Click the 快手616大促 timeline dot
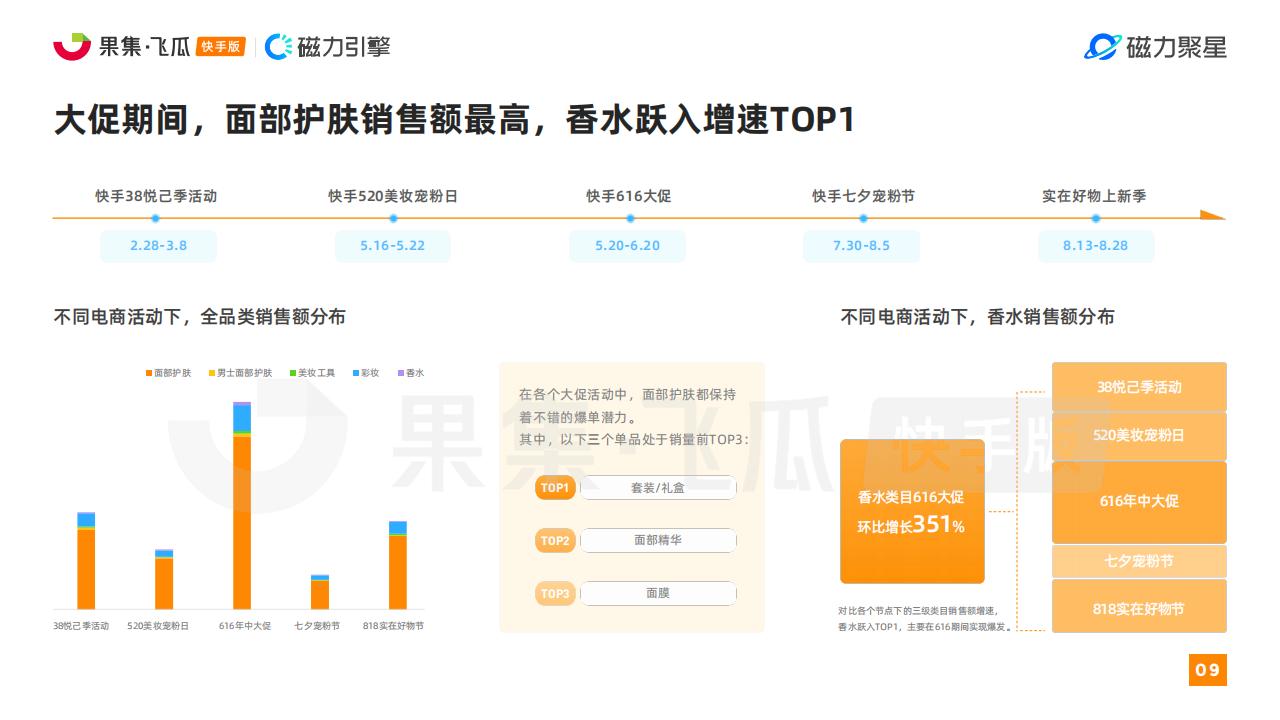1280x720 pixels. (628, 218)
